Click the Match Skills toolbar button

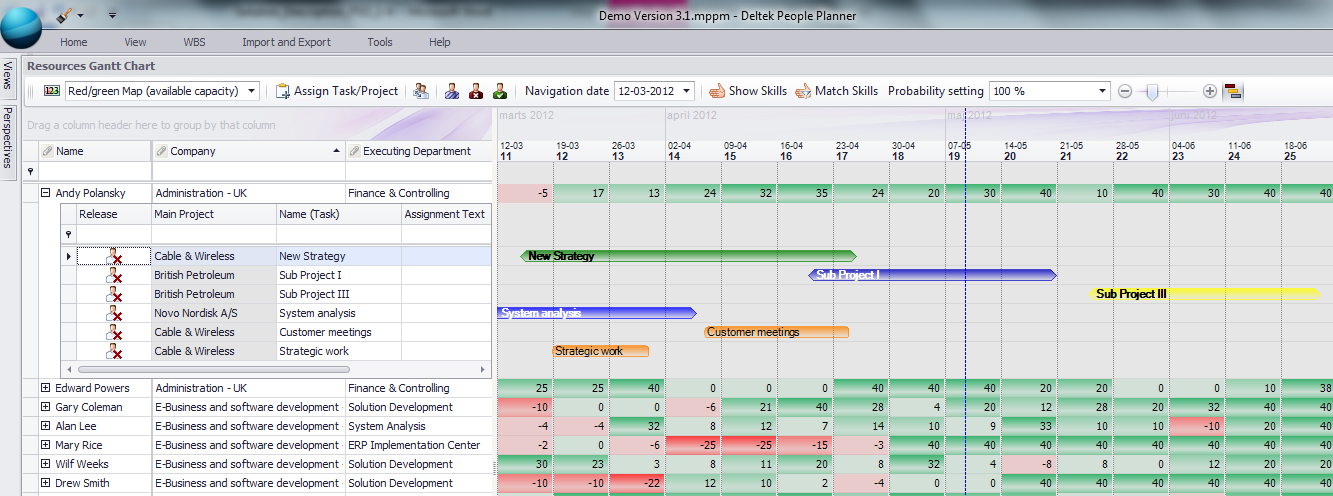click(836, 91)
